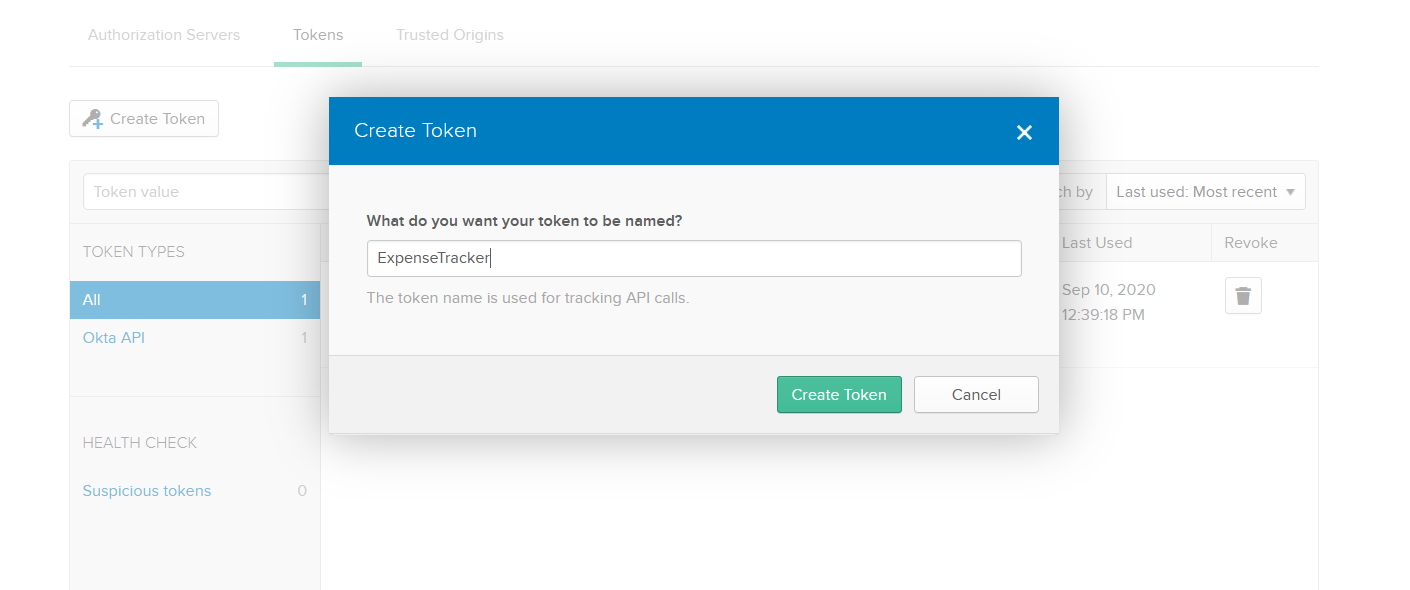Close the Create Token dialog with X
This screenshot has height=590, width=1410.
click(1024, 132)
